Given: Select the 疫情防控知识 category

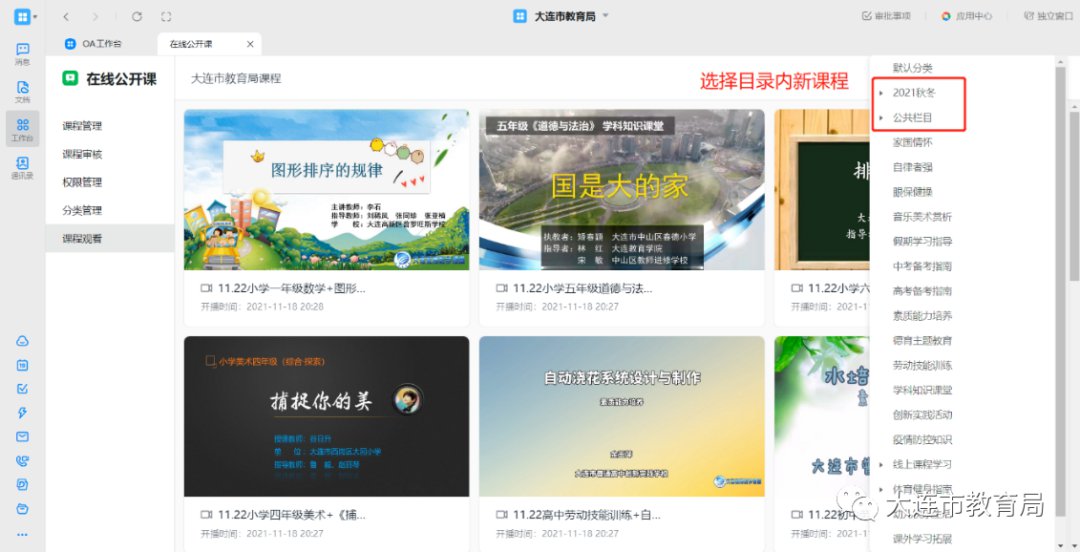Looking at the screenshot, I should 922,440.
